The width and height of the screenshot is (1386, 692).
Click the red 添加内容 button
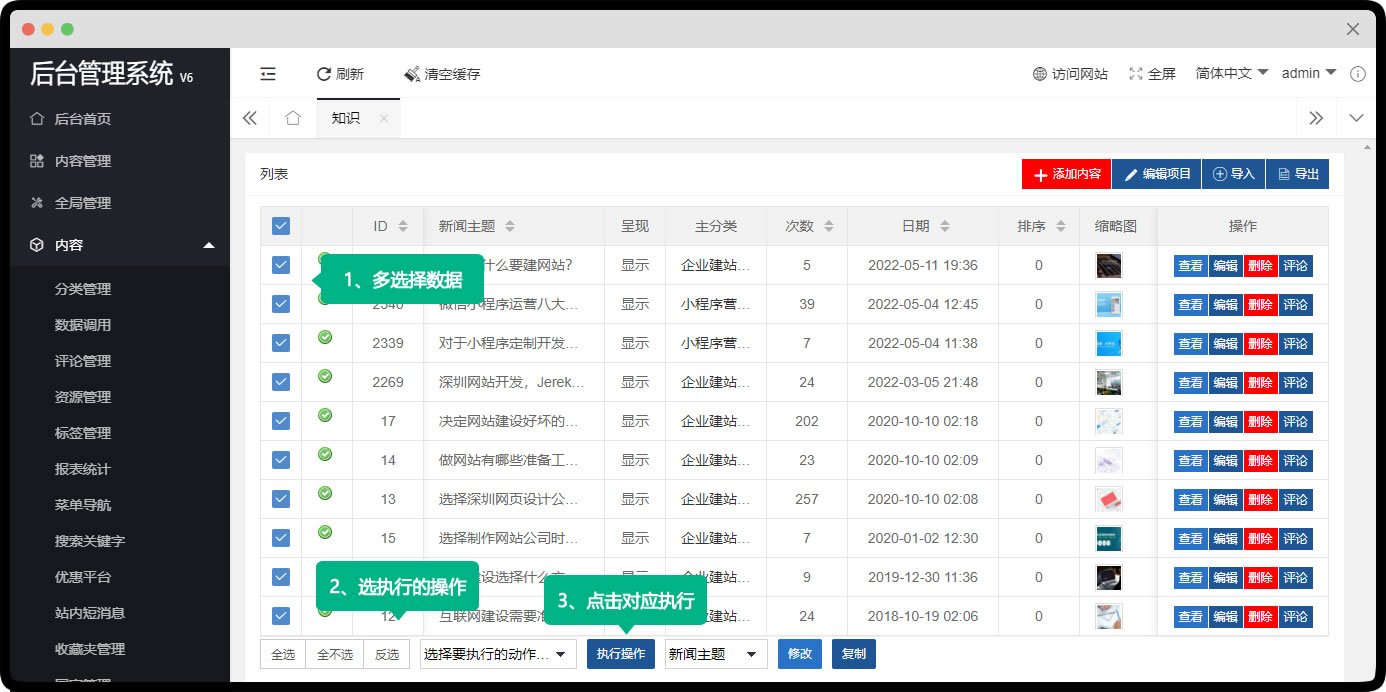click(x=1067, y=173)
